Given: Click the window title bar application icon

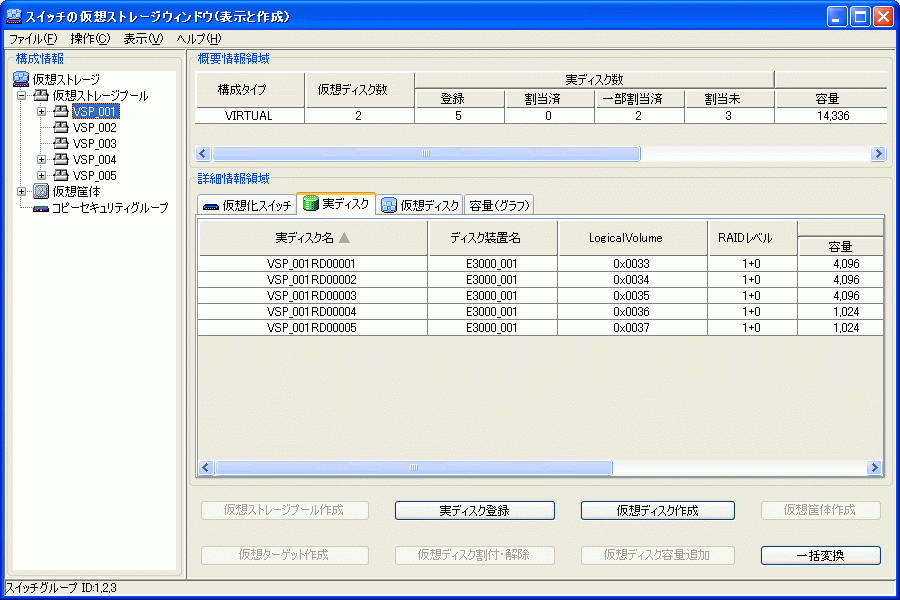Looking at the screenshot, I should tap(14, 16).
